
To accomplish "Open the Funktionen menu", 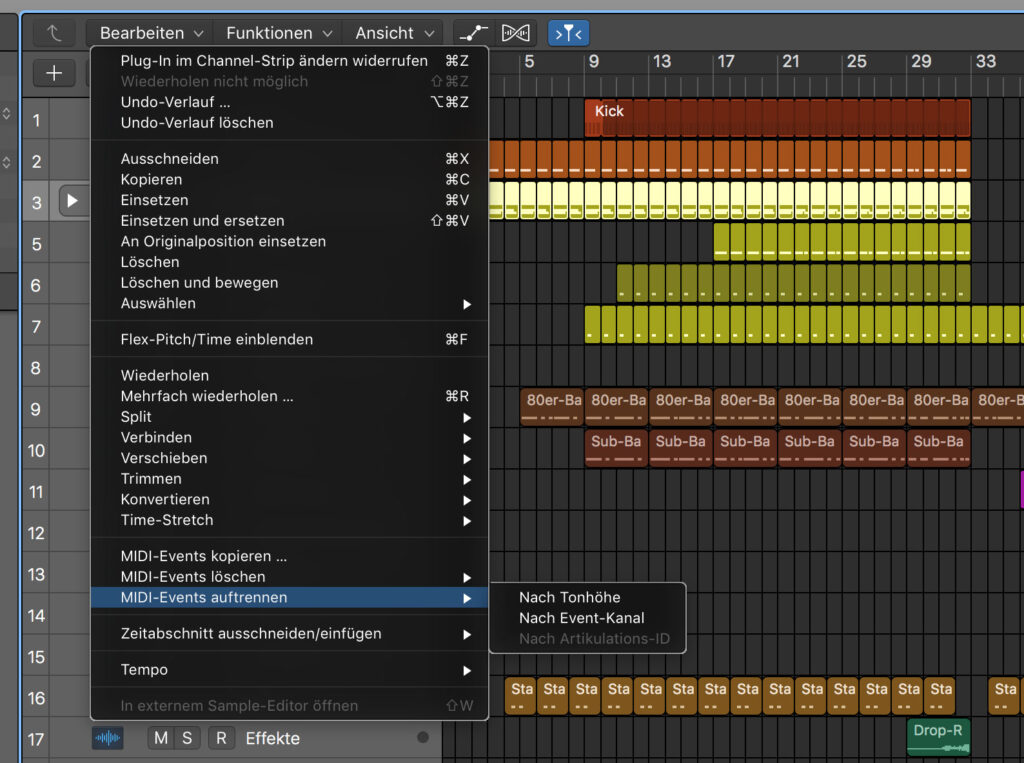I will coord(279,33).
